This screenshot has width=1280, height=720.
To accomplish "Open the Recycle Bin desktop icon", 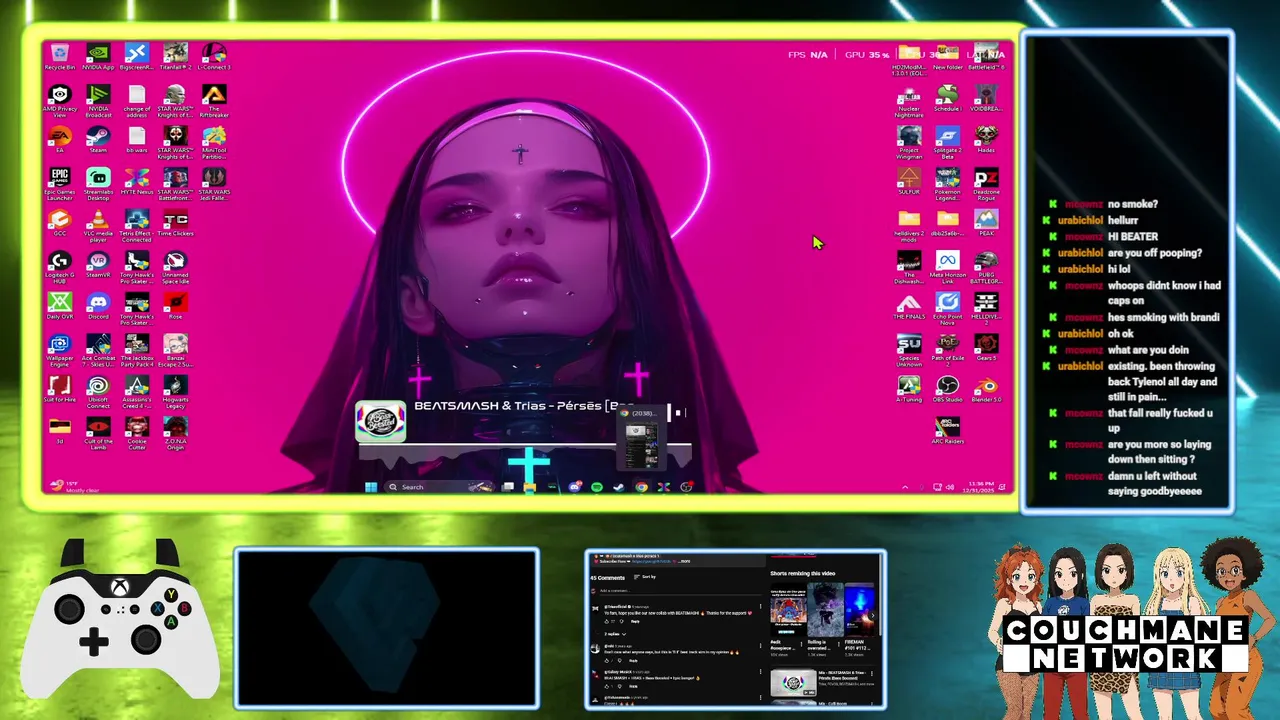I will 59,56.
